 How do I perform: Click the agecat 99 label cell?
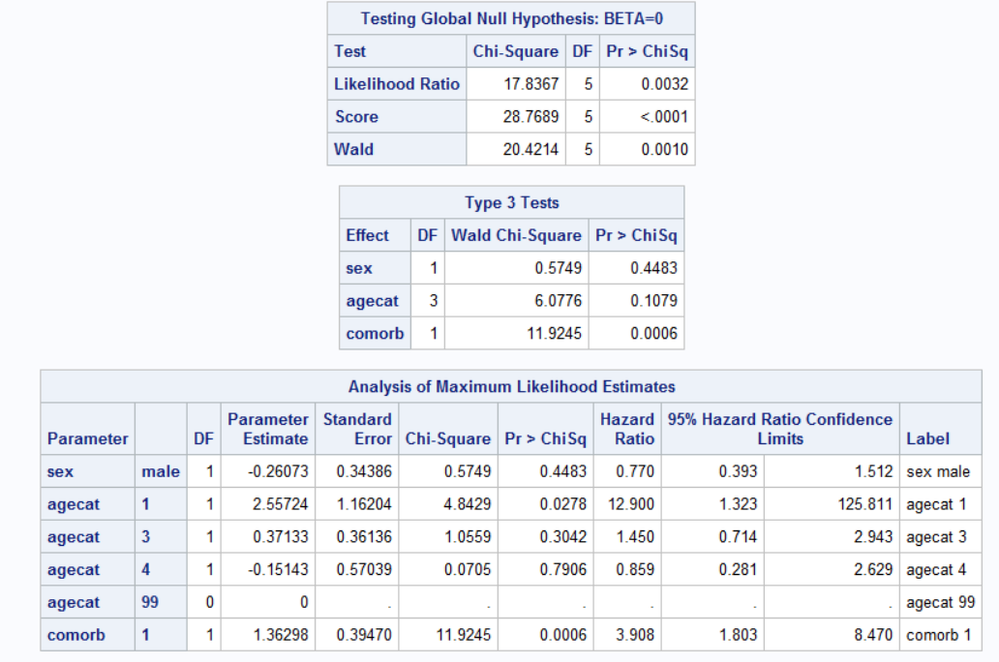pyautogui.click(x=940, y=602)
